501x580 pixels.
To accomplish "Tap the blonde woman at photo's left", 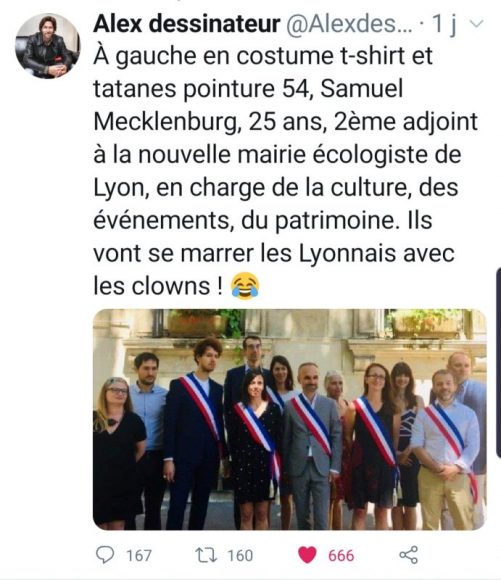I will [x=117, y=453].
